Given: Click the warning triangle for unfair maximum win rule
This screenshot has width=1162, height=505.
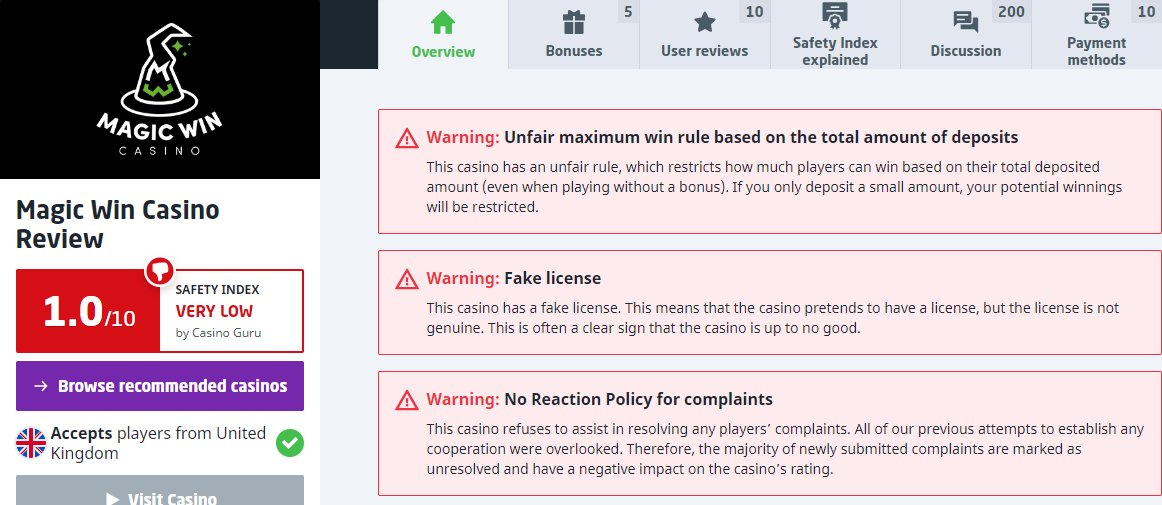Looking at the screenshot, I should [x=407, y=138].
